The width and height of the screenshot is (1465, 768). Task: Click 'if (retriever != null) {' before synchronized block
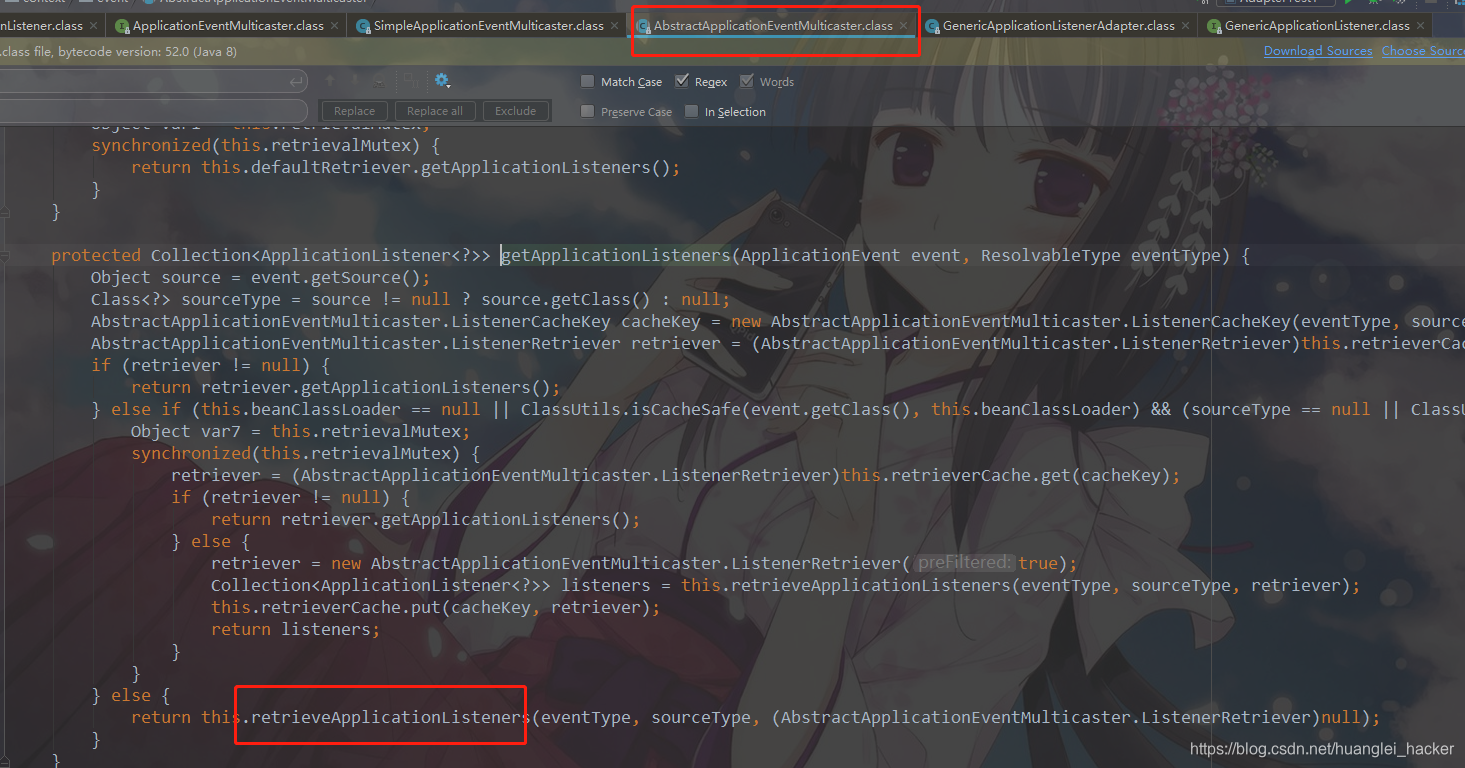[x=210, y=366]
